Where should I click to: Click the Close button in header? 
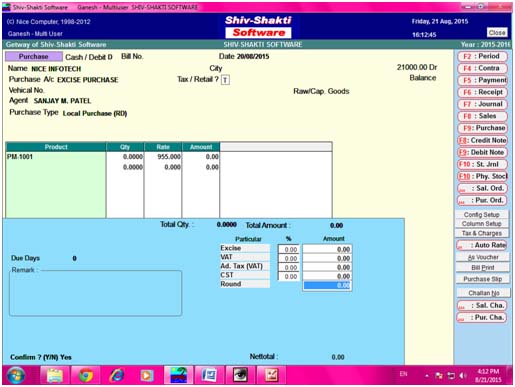(x=497, y=33)
